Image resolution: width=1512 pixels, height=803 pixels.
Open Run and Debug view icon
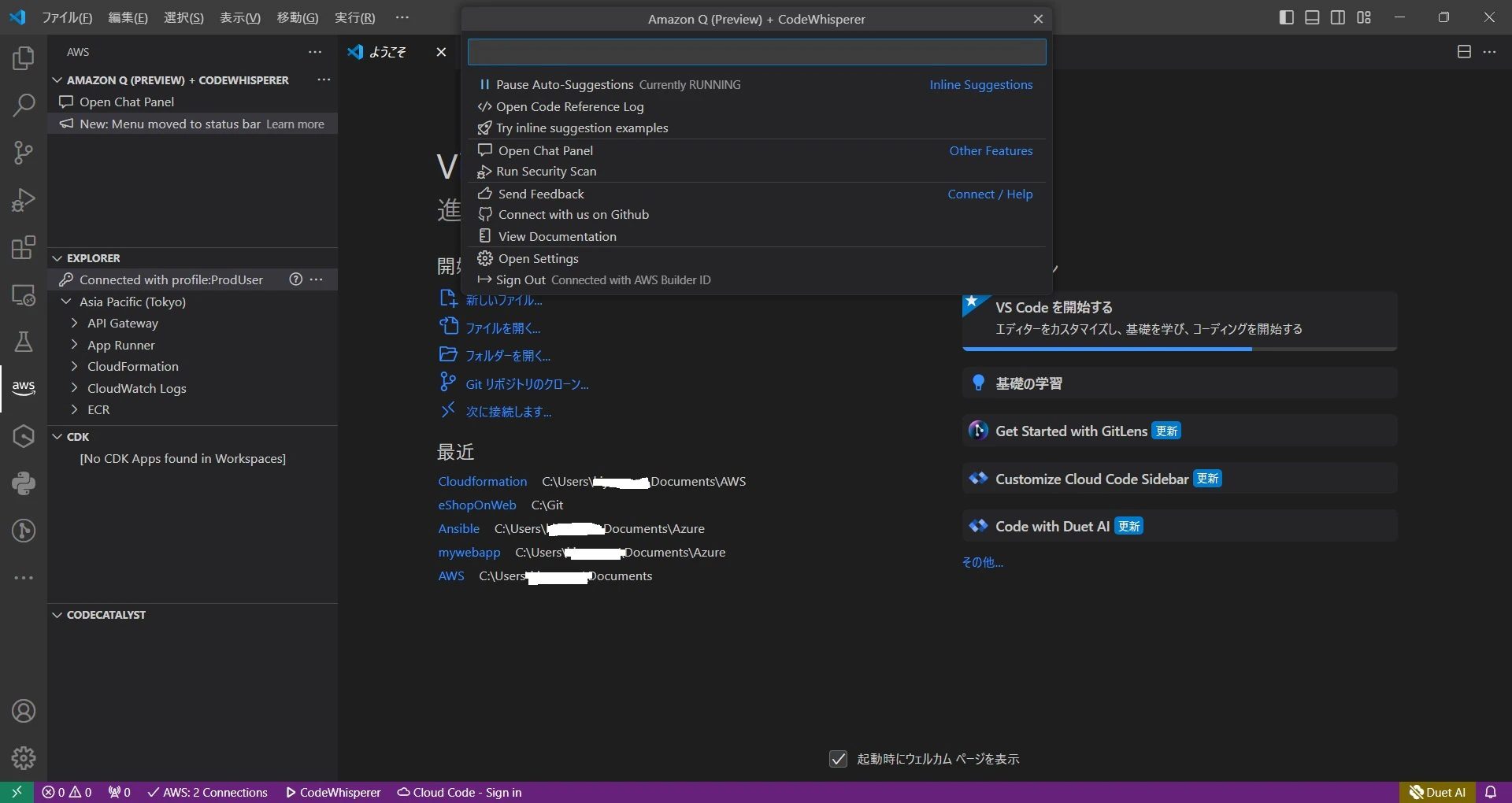coord(24,200)
